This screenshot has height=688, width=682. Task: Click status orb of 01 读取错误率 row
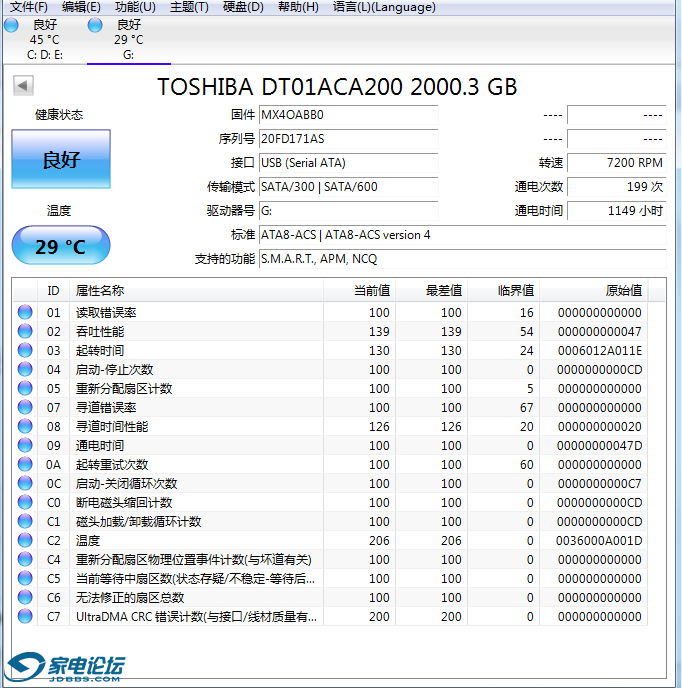click(x=25, y=312)
